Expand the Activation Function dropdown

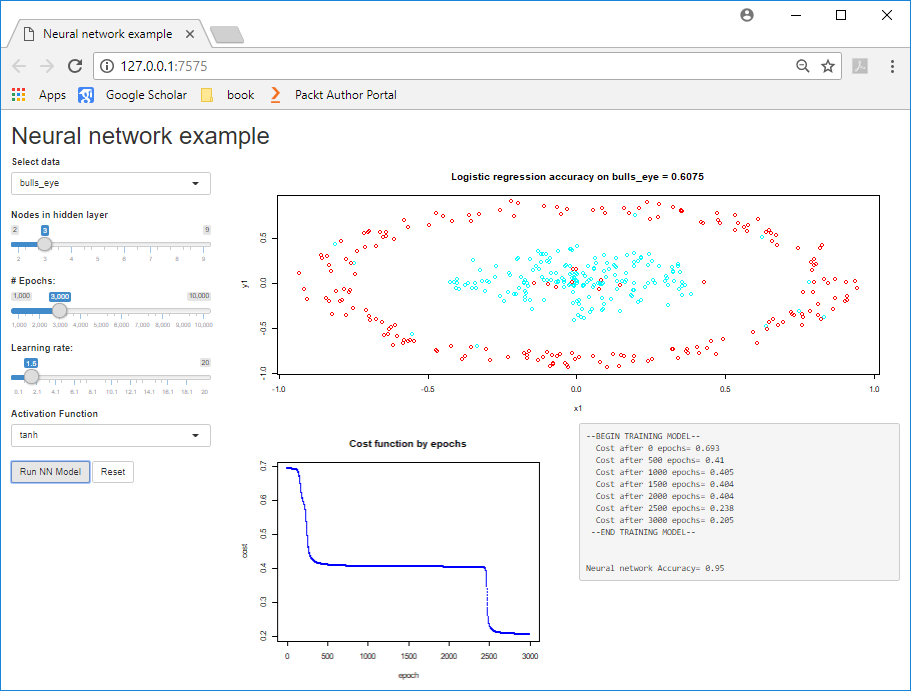tap(111, 436)
